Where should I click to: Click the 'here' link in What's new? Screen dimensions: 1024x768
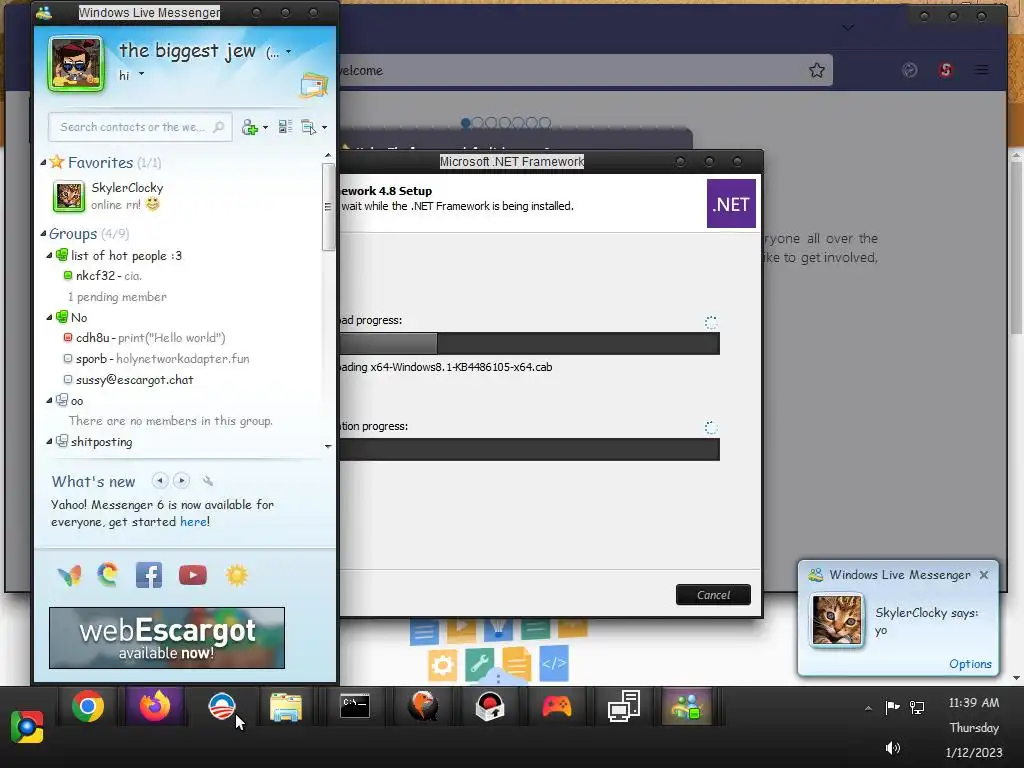coord(193,522)
